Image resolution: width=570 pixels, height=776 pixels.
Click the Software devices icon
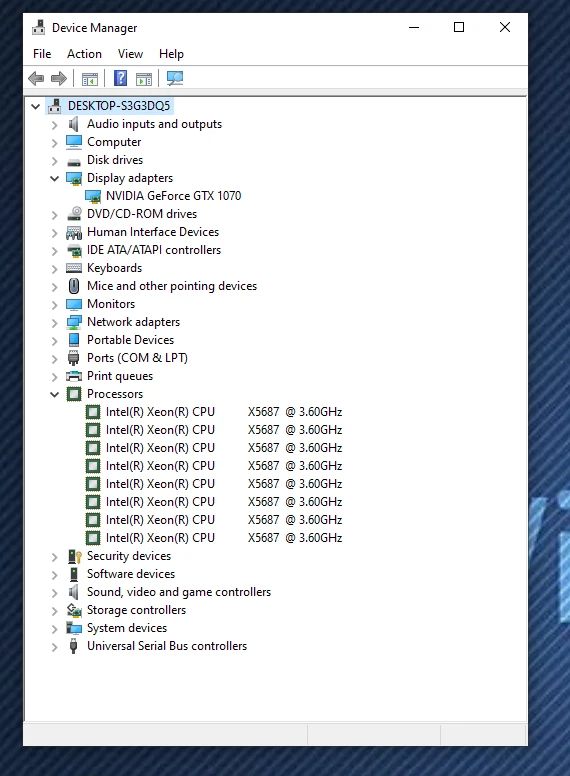pos(74,574)
